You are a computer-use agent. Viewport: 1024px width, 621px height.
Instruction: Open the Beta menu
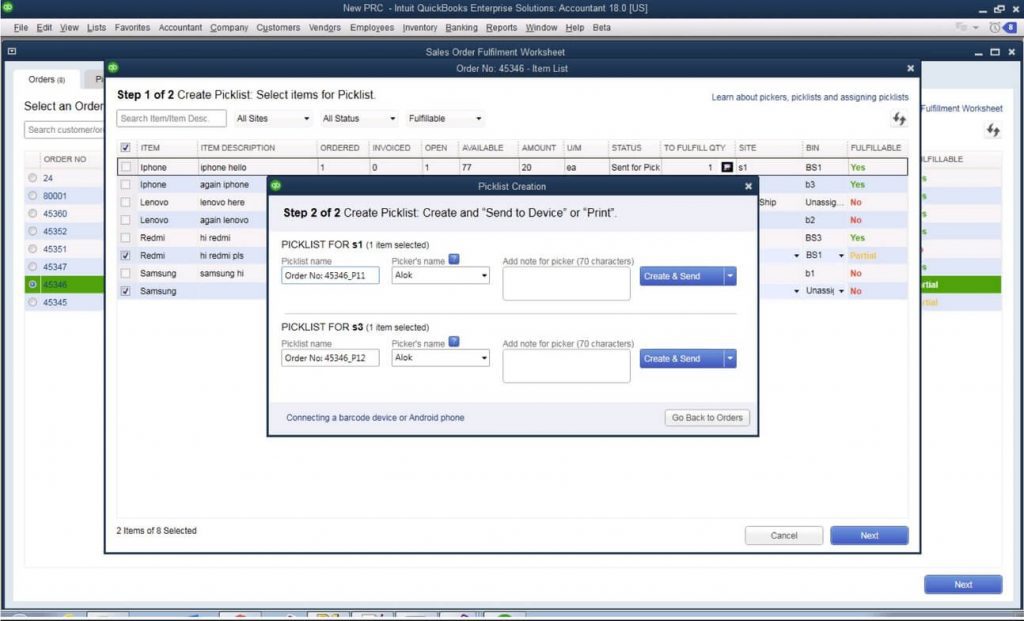coord(601,27)
